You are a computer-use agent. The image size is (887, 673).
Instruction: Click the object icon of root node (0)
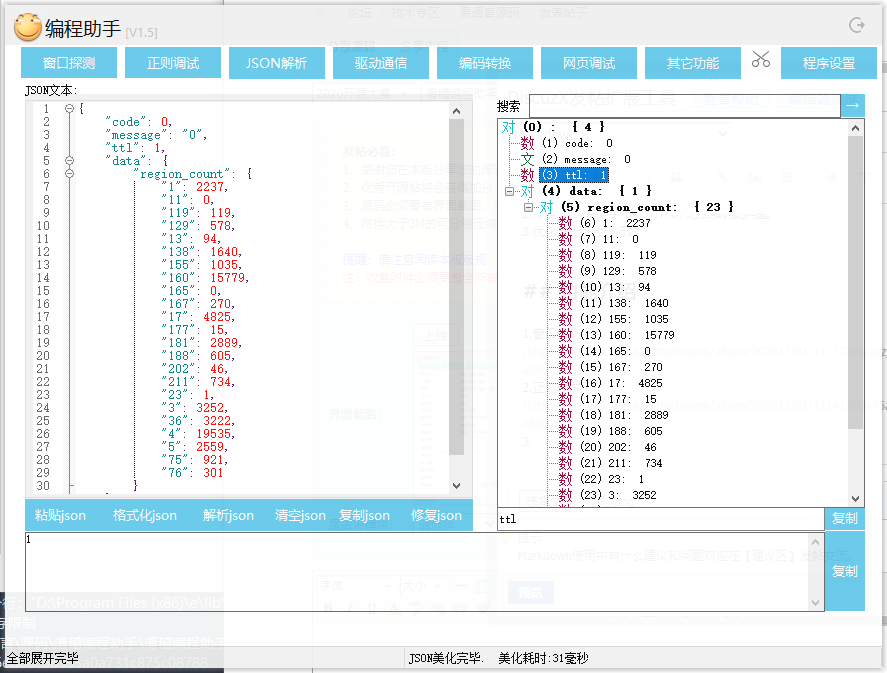508,127
